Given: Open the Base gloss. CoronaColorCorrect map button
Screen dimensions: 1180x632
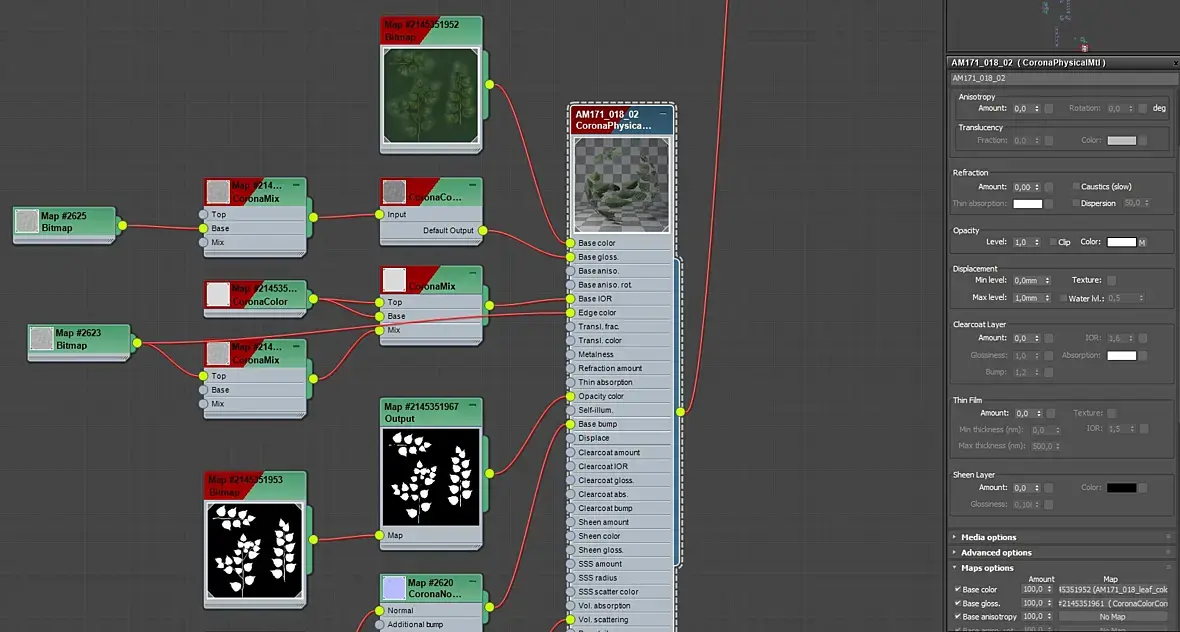Looking at the screenshot, I should click(1113, 603).
